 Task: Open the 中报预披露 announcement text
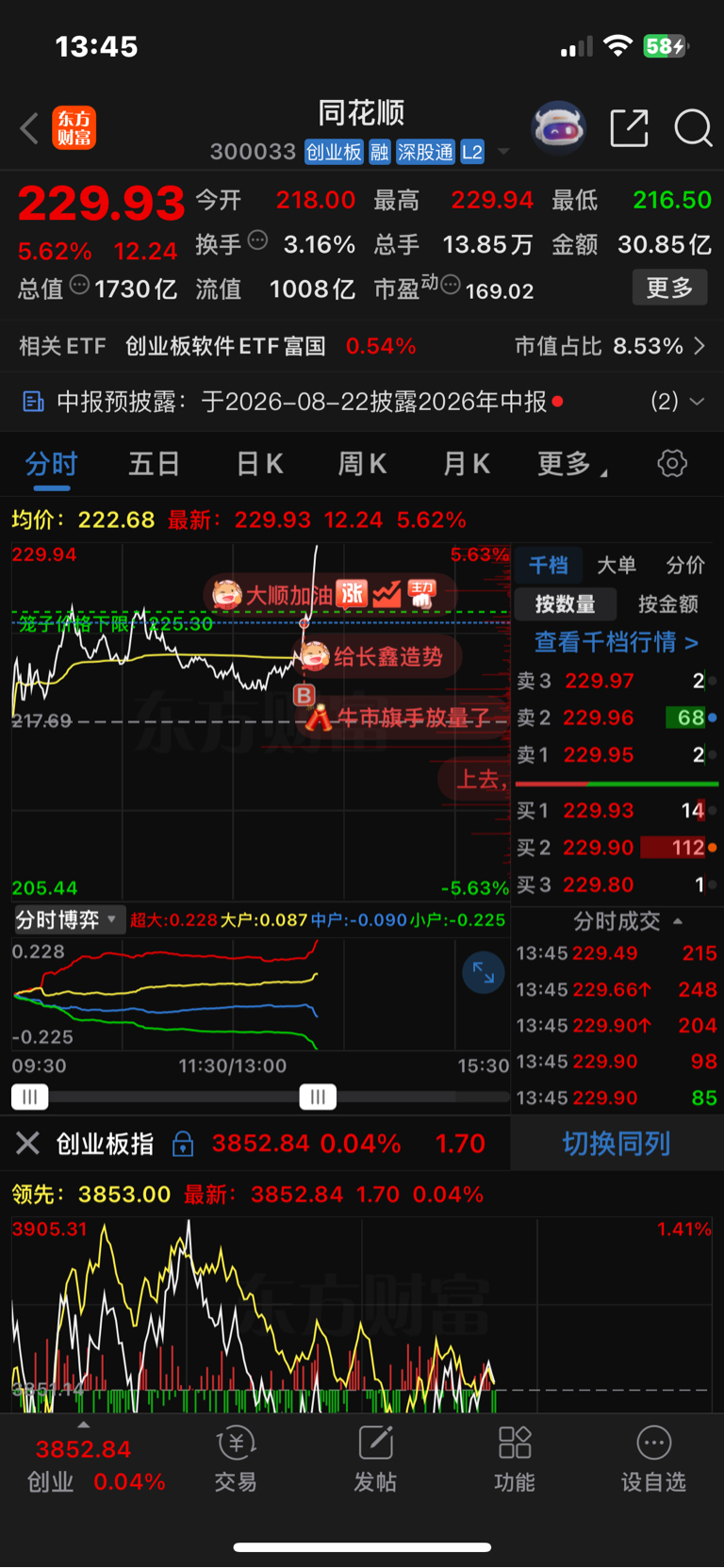(x=302, y=403)
